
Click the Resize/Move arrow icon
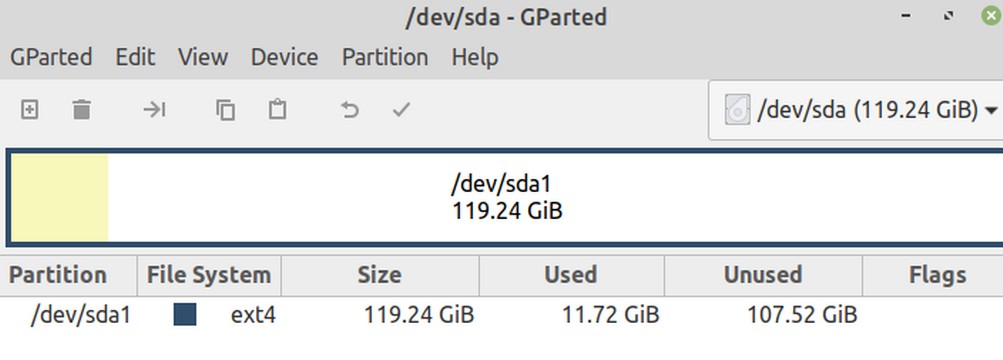(154, 110)
